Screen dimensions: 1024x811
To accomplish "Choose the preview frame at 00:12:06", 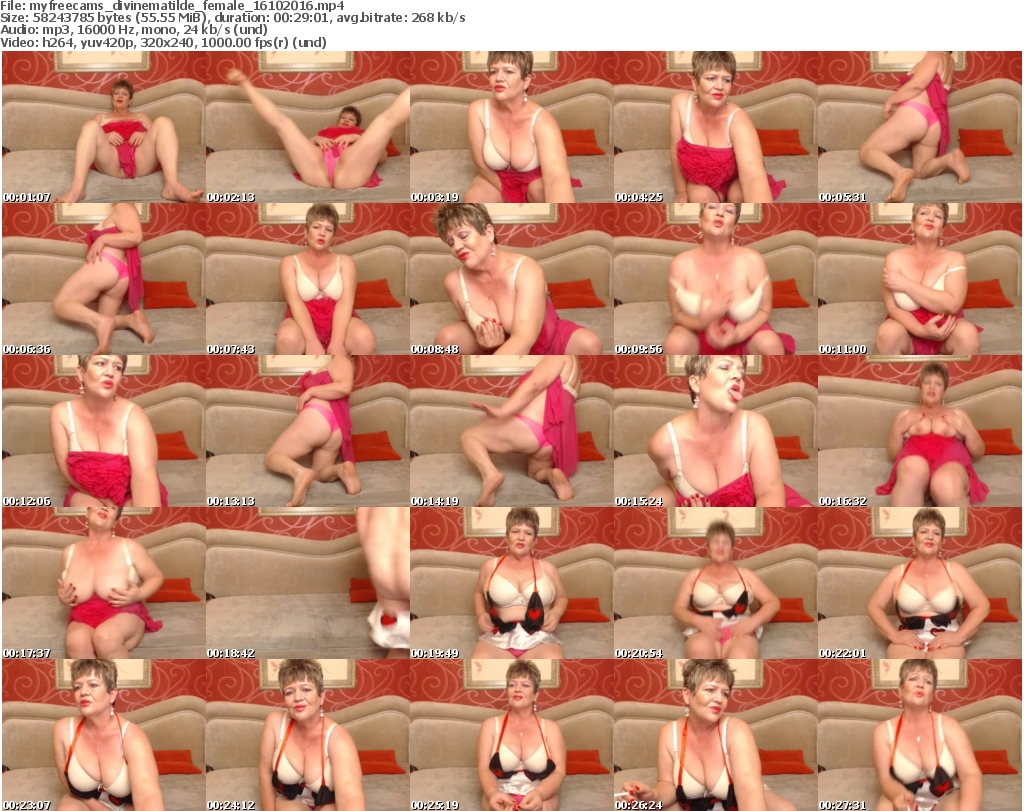I will (103, 431).
